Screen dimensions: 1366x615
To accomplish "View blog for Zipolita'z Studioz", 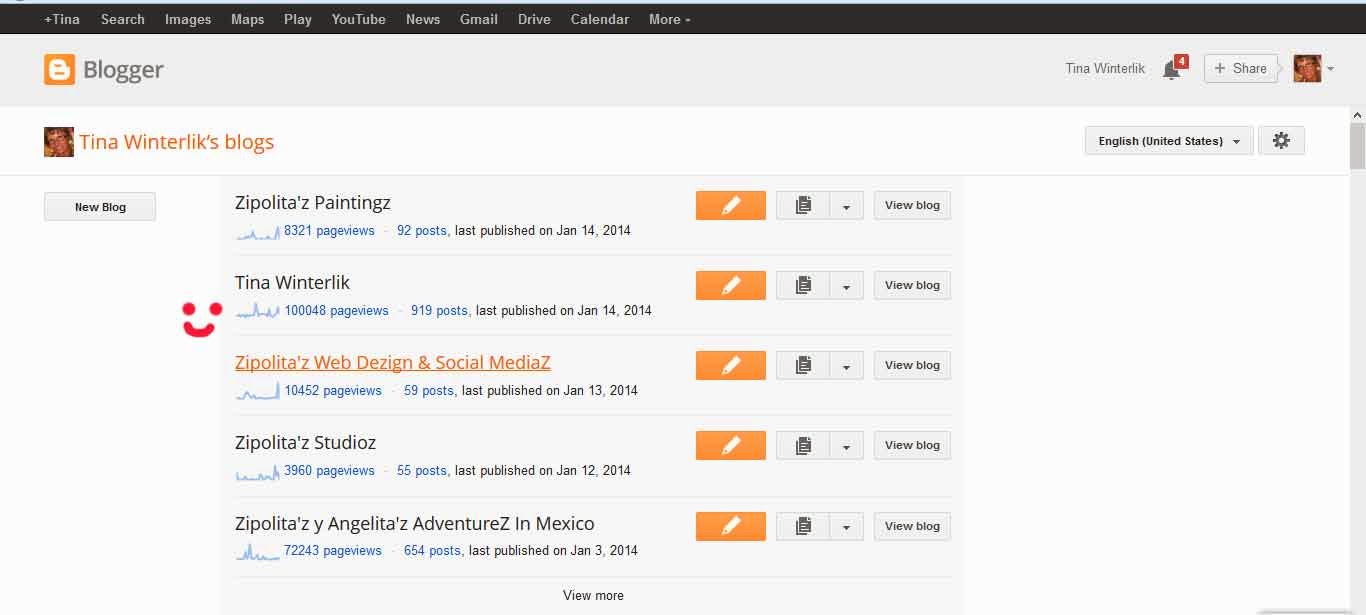I will pos(912,445).
